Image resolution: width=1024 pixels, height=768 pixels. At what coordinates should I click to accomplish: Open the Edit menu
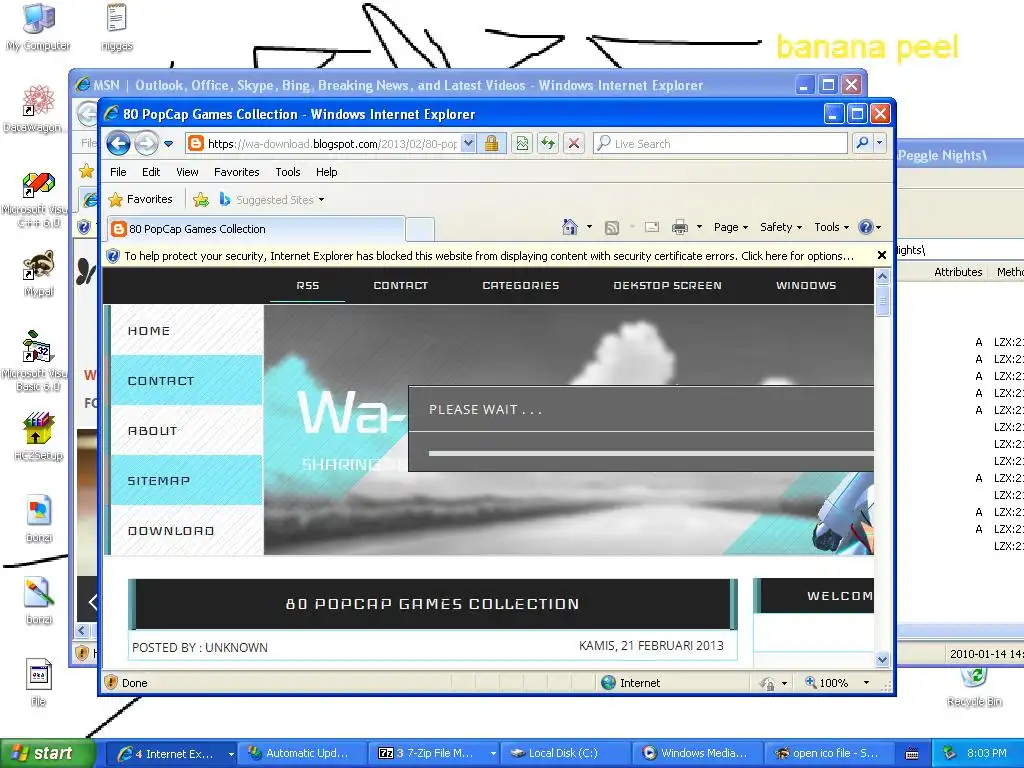[x=151, y=172]
